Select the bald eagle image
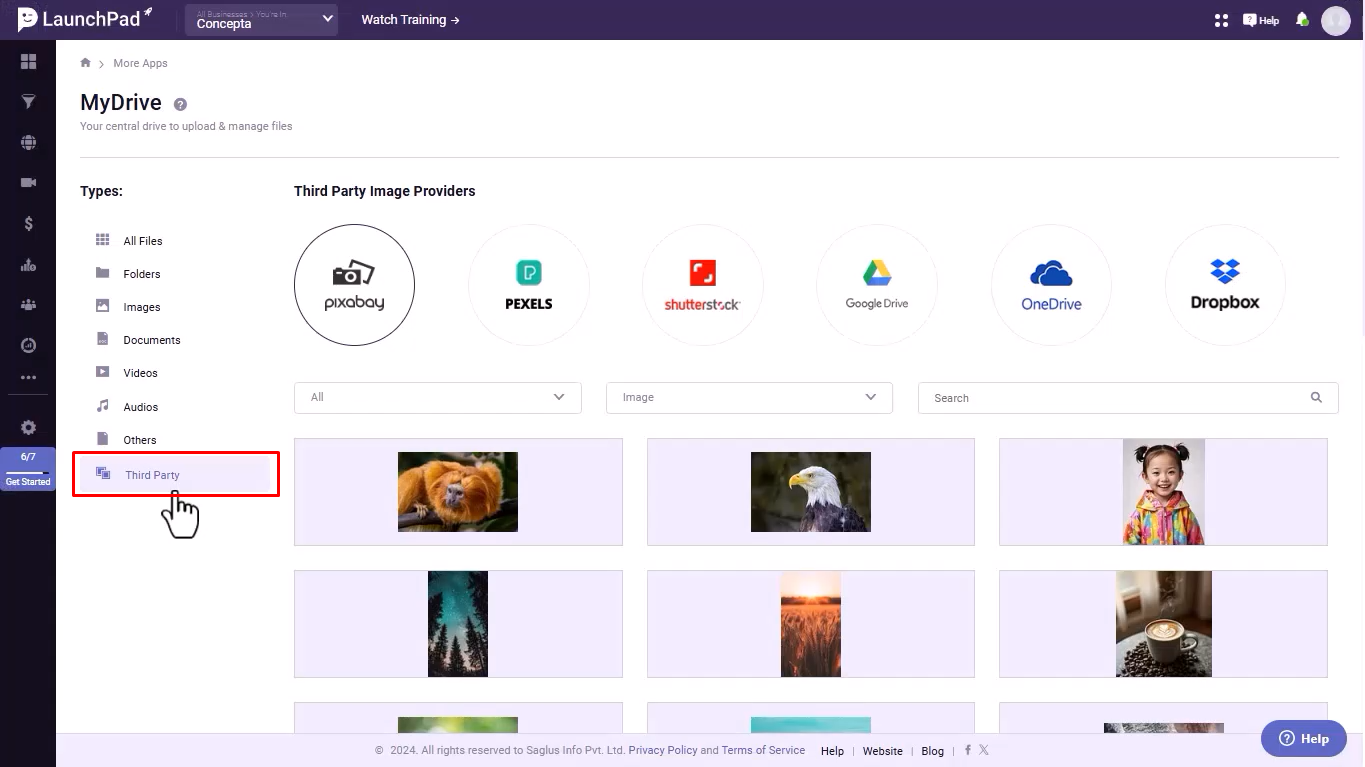 tap(811, 492)
